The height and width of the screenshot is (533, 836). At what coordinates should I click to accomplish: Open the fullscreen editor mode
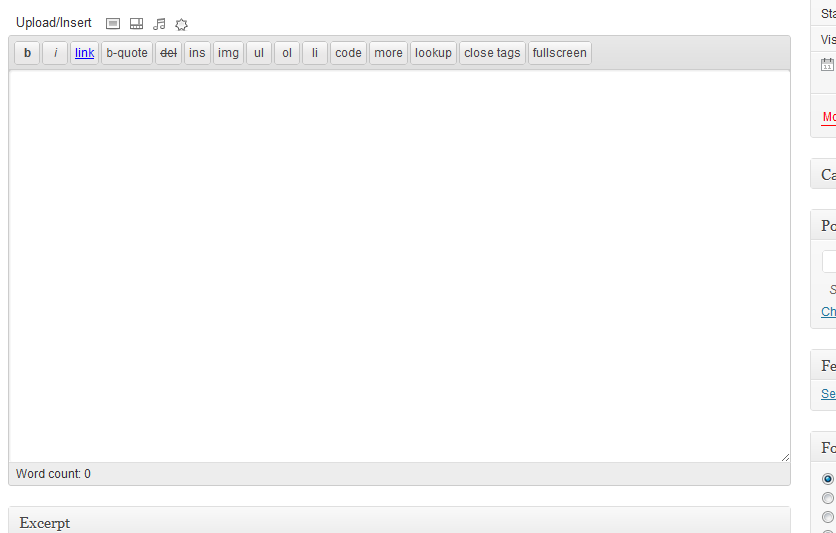click(x=559, y=53)
